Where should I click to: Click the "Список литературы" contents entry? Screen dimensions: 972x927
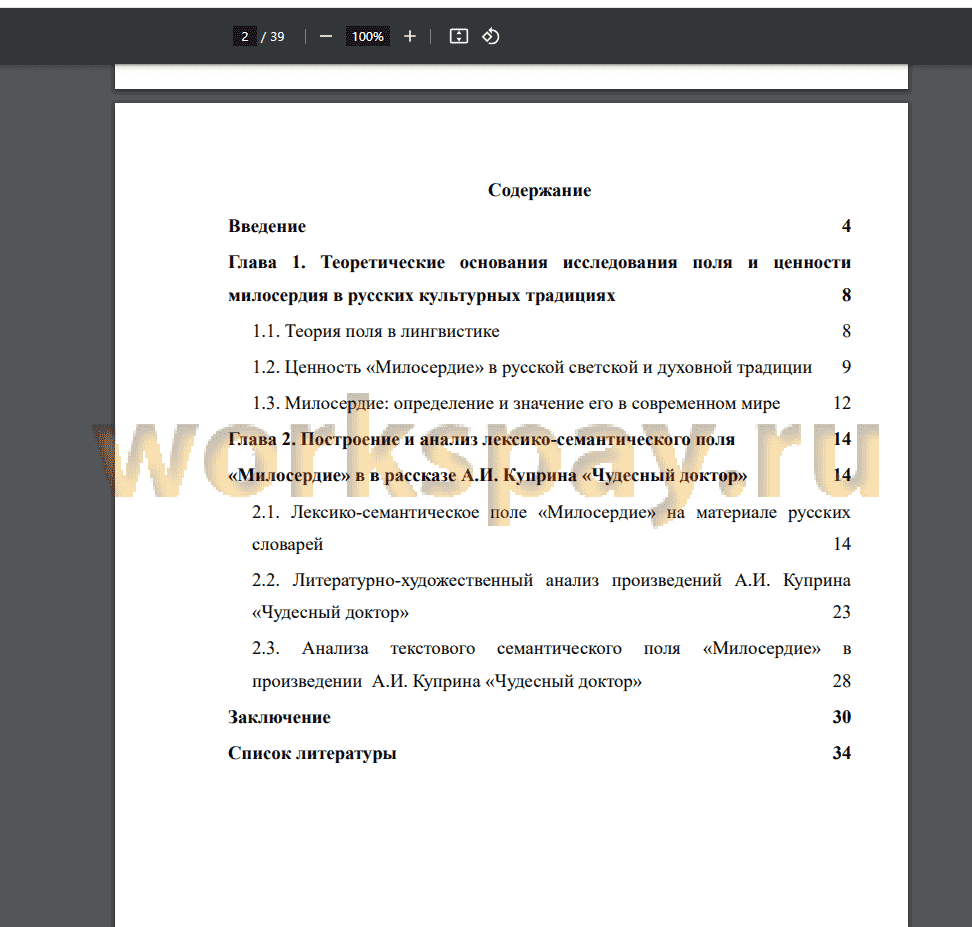(x=312, y=753)
